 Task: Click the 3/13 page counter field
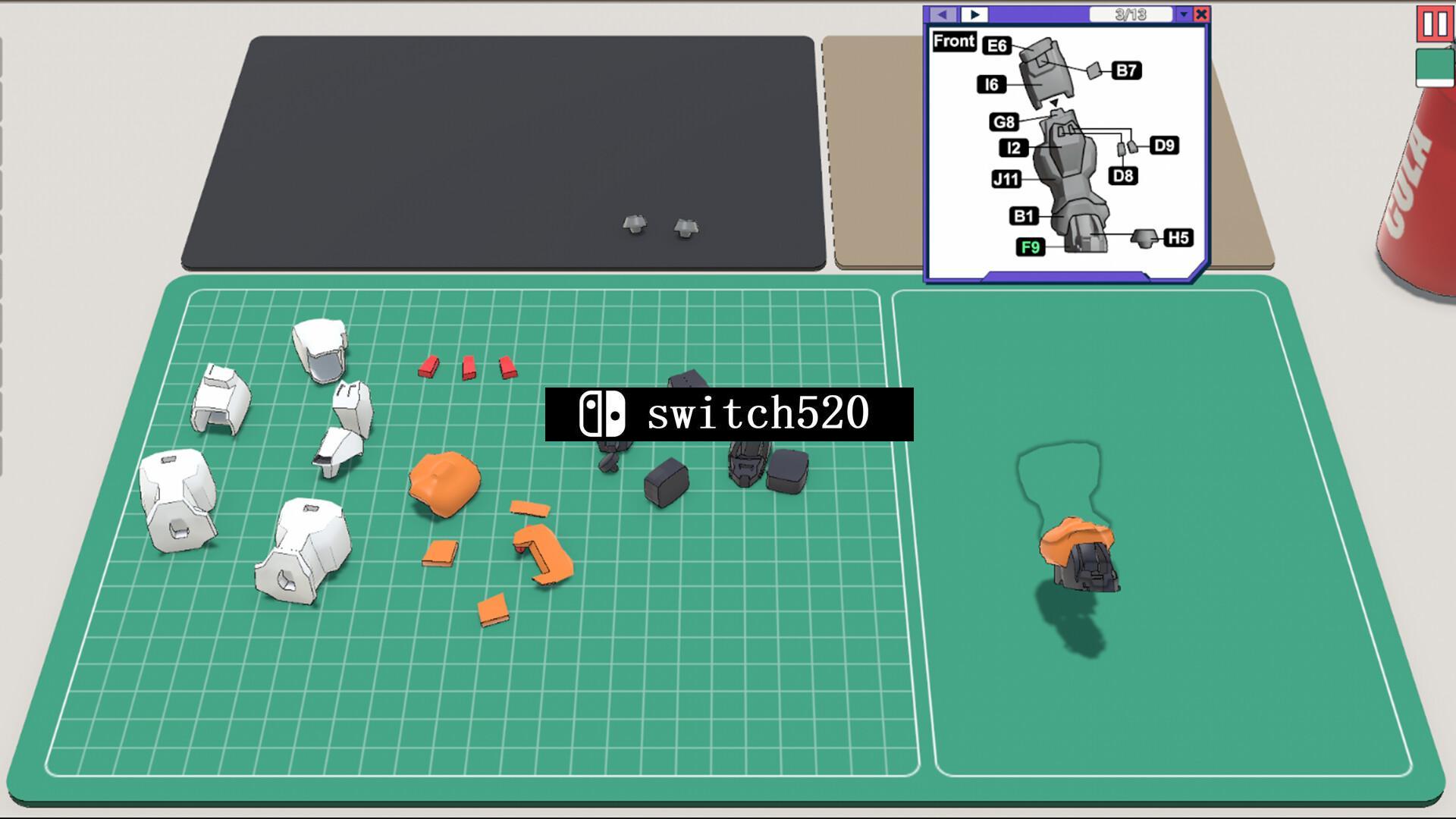coord(1130,12)
